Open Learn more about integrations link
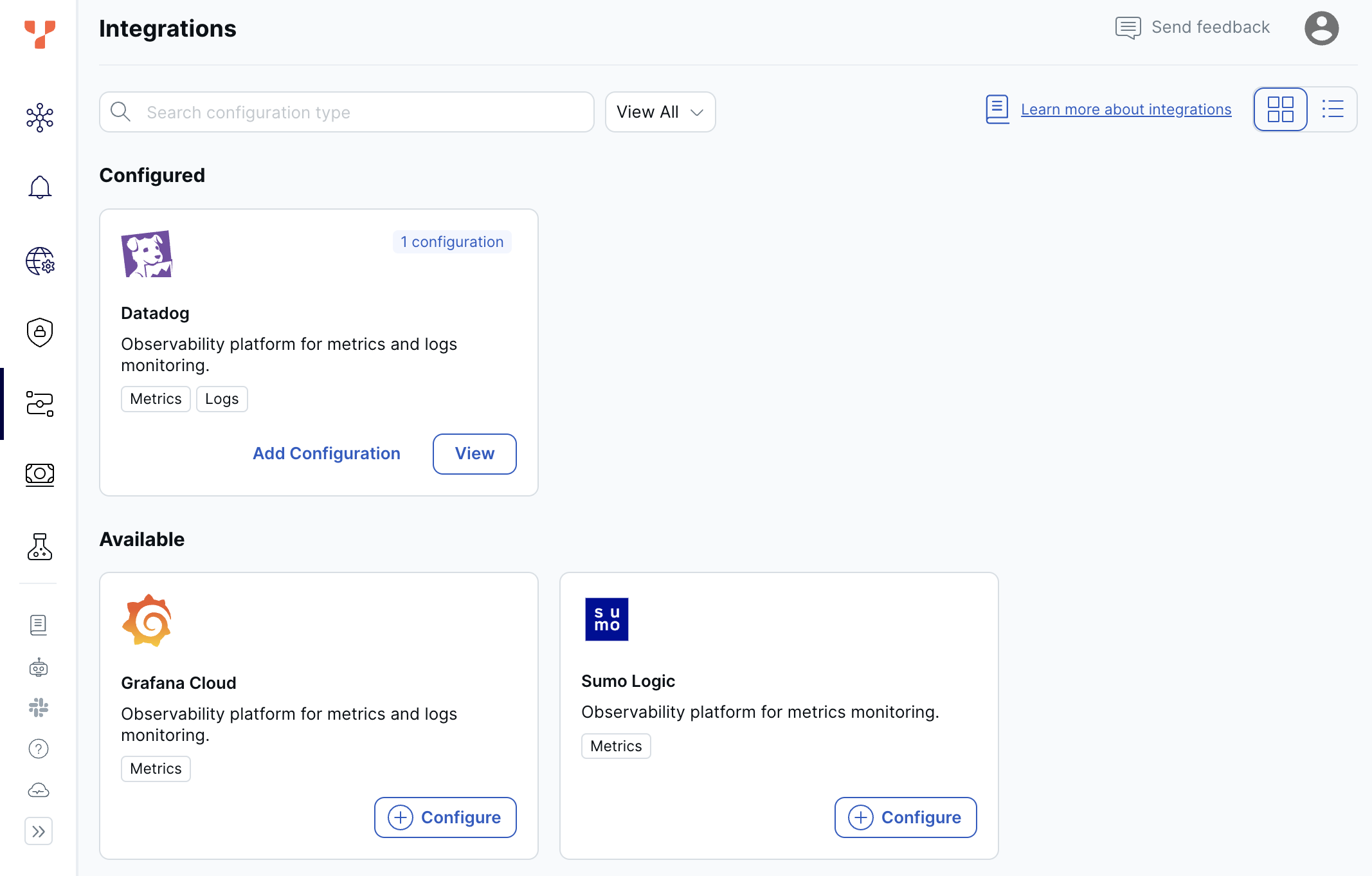 click(1126, 109)
